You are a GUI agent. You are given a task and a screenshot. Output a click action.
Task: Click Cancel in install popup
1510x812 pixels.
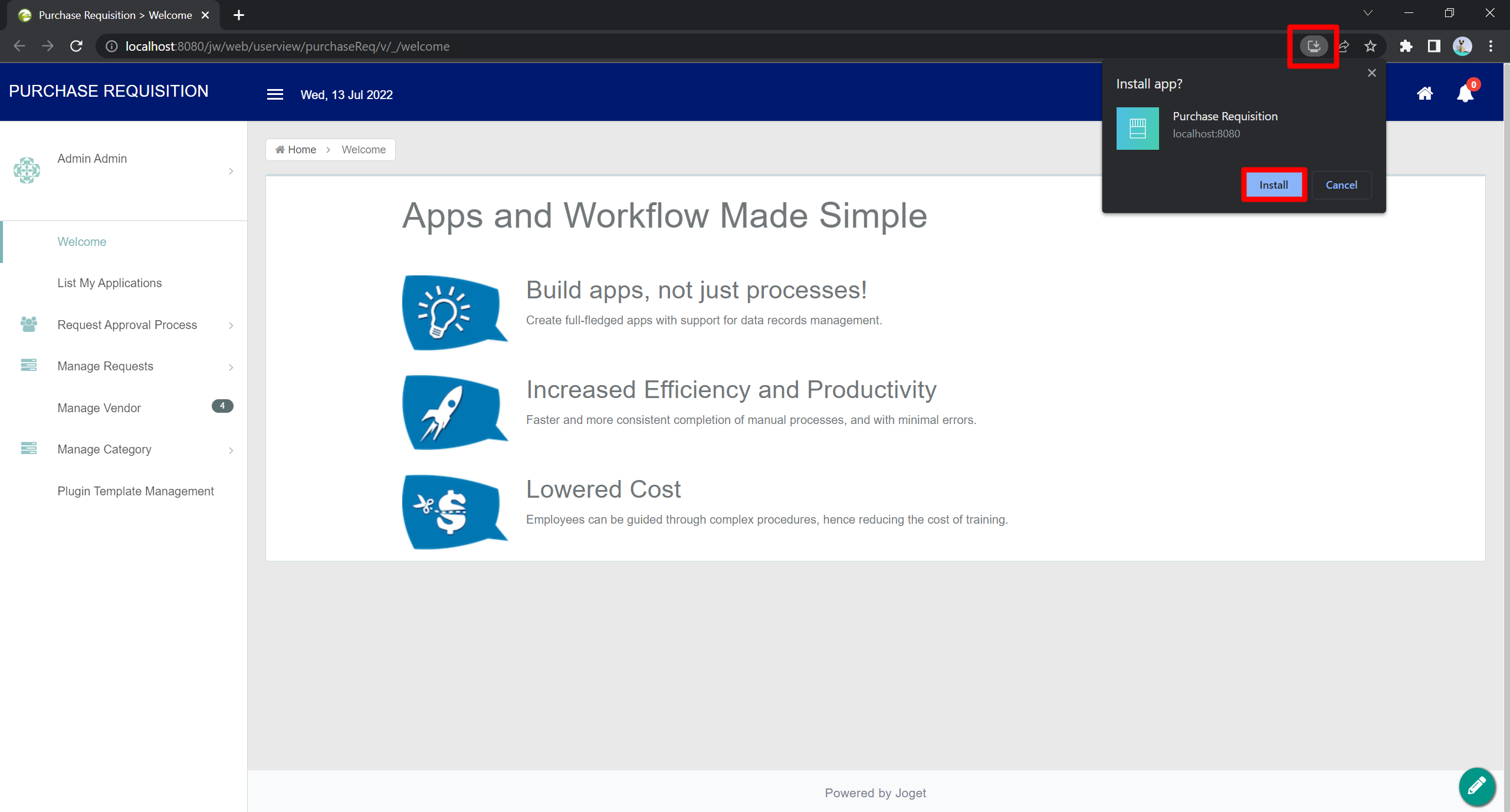coord(1341,185)
